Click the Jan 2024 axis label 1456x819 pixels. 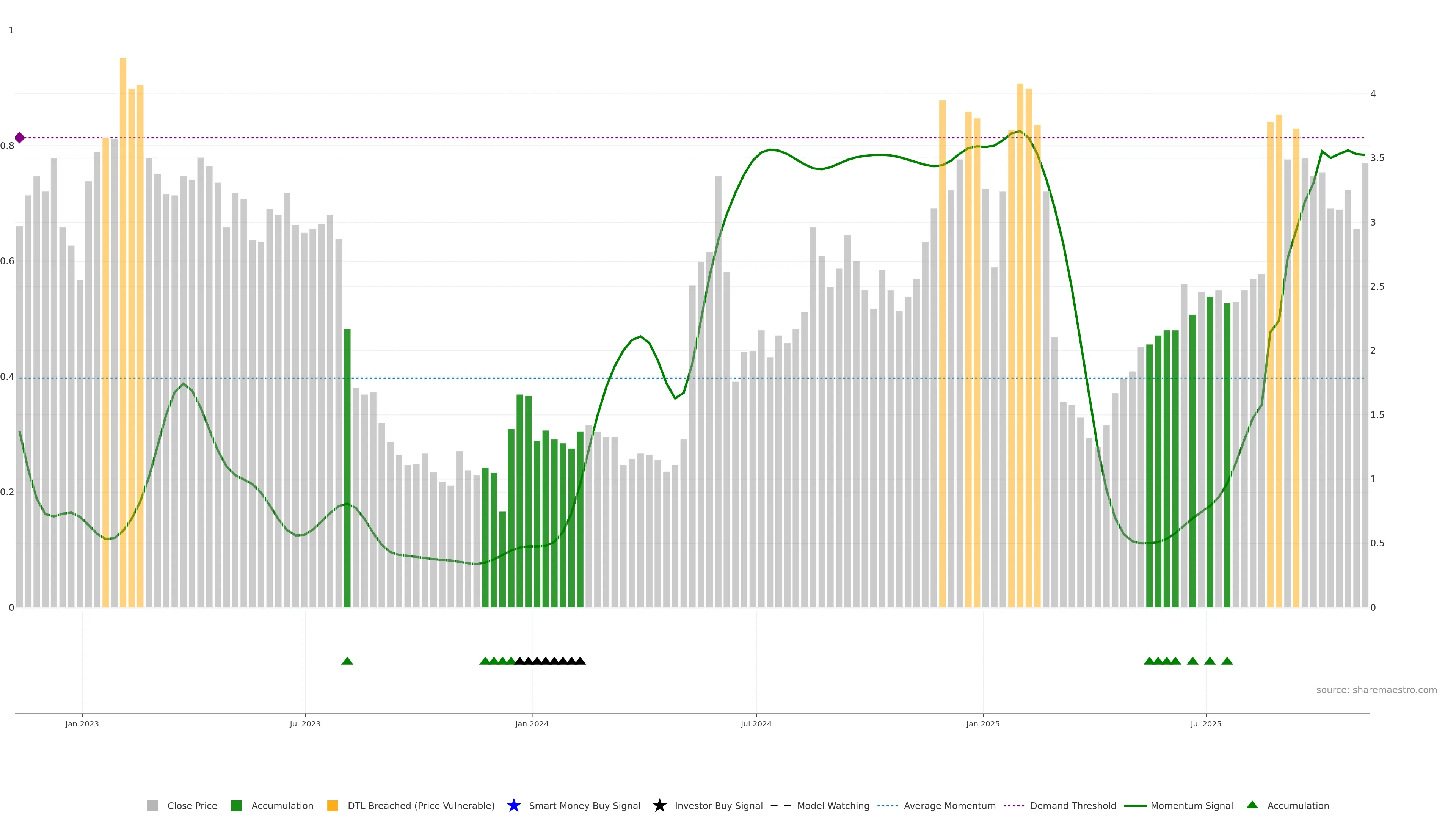point(531,723)
